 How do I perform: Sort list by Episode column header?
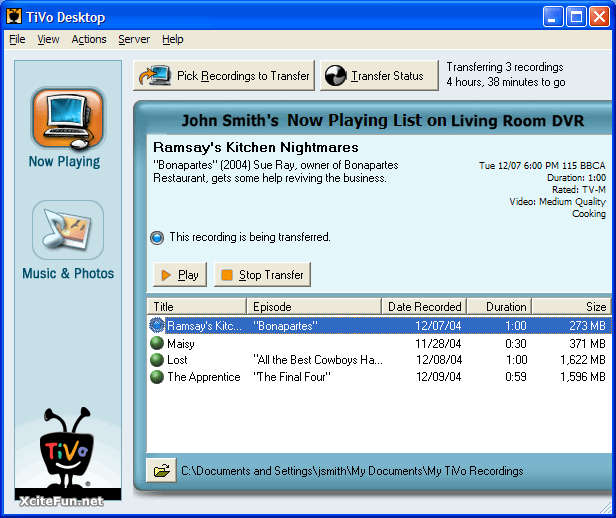point(314,306)
